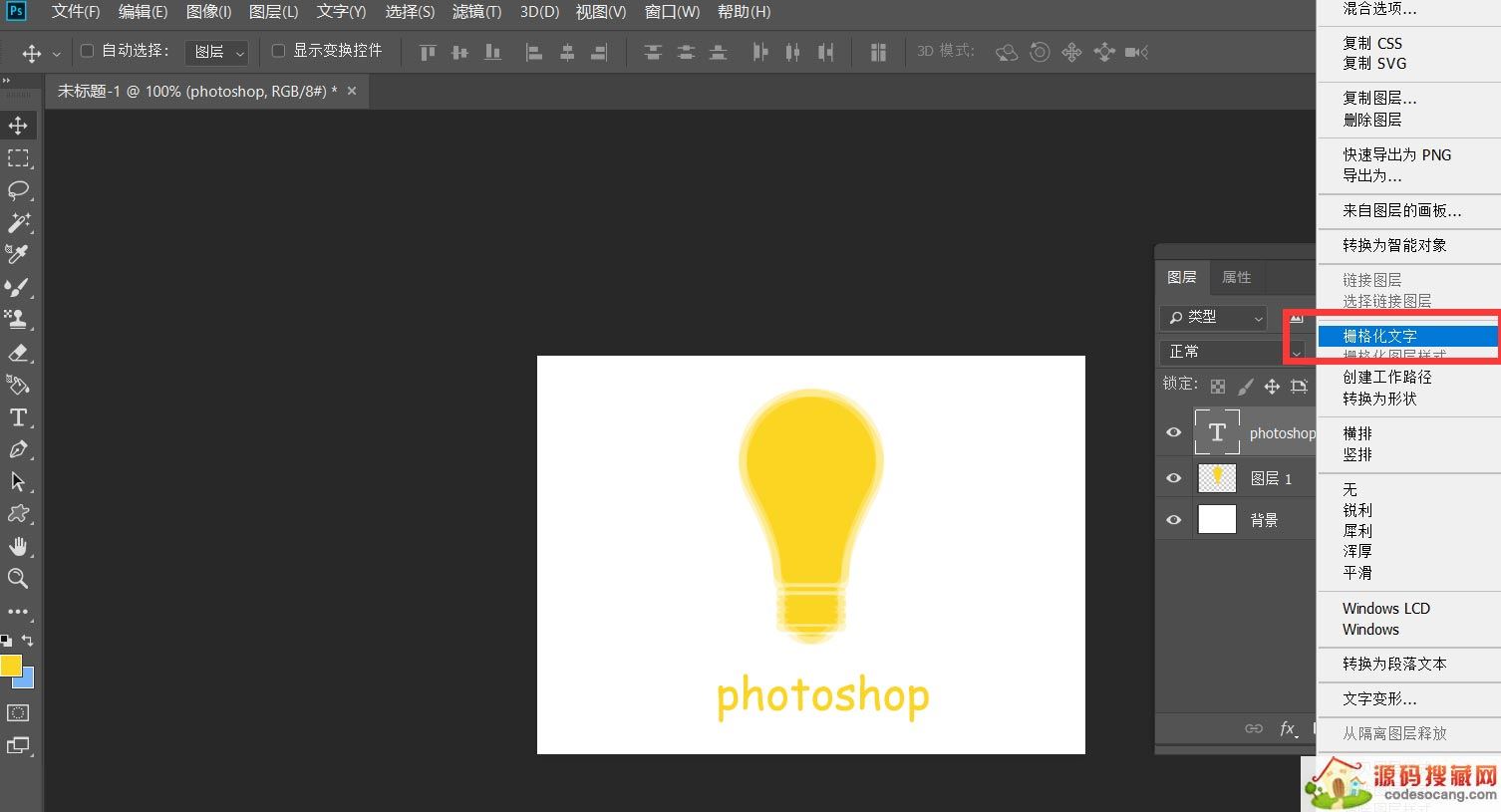The width and height of the screenshot is (1501, 812).
Task: Enable the 显示变换控件 checkbox
Action: tap(278, 51)
